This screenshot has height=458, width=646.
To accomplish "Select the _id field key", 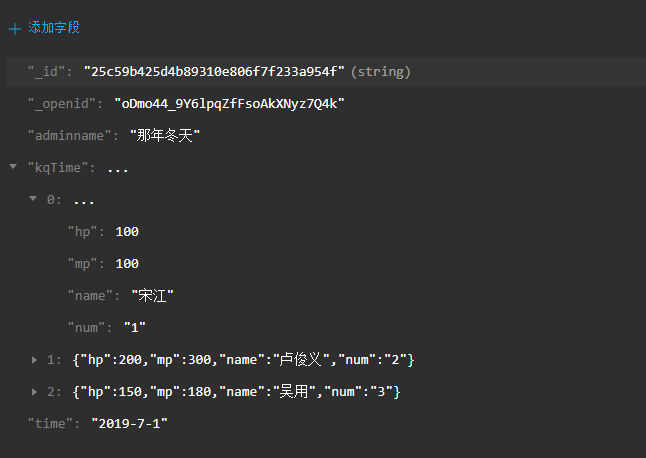I will click(x=46, y=72).
